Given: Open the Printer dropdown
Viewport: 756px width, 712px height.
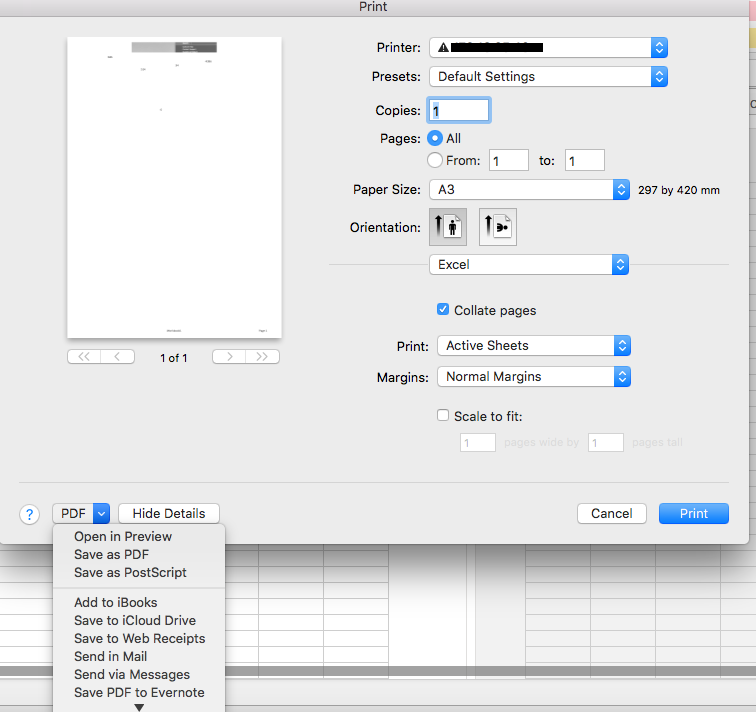Looking at the screenshot, I should [x=548, y=47].
